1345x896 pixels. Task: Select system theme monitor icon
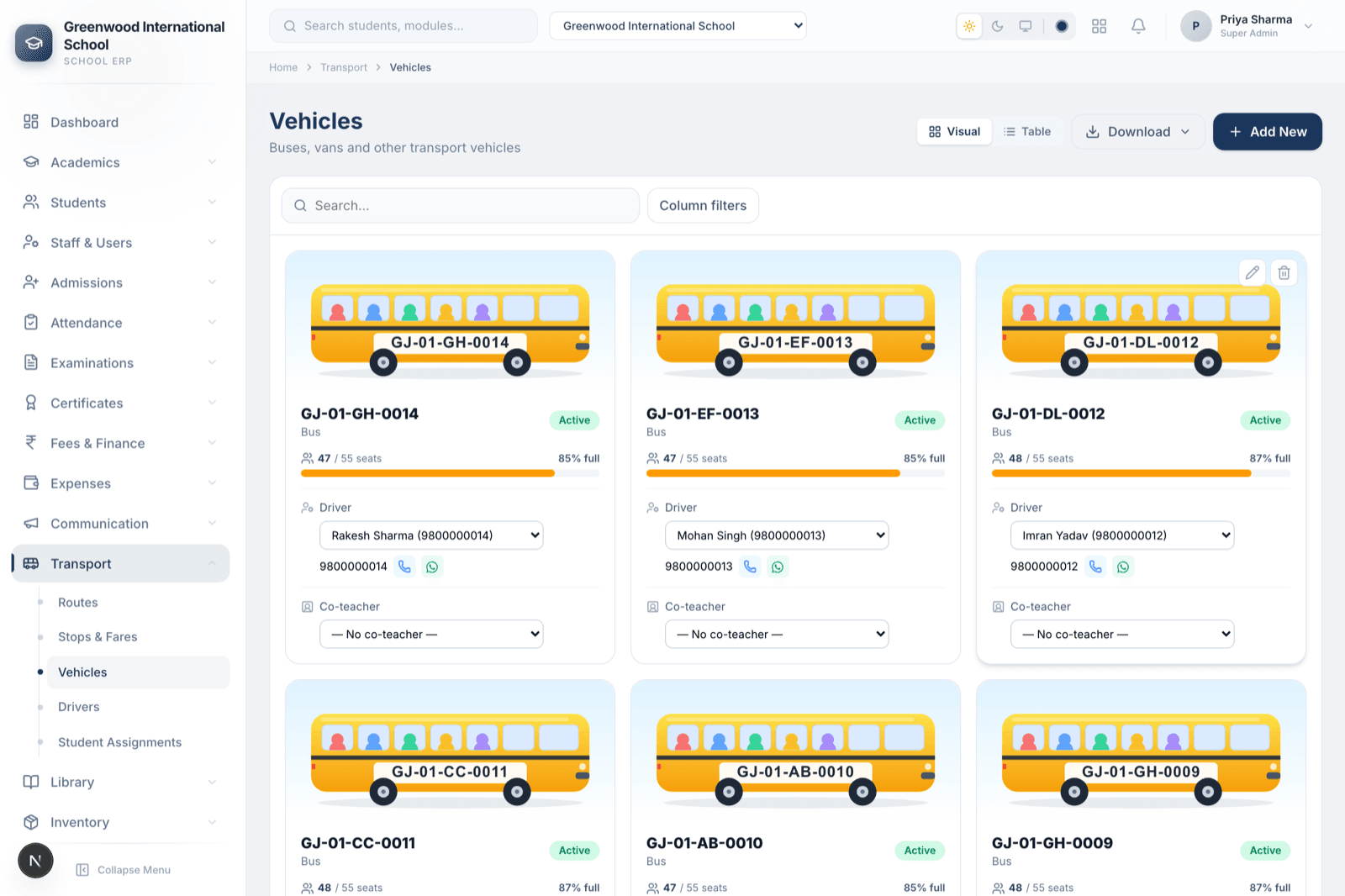click(x=1026, y=26)
